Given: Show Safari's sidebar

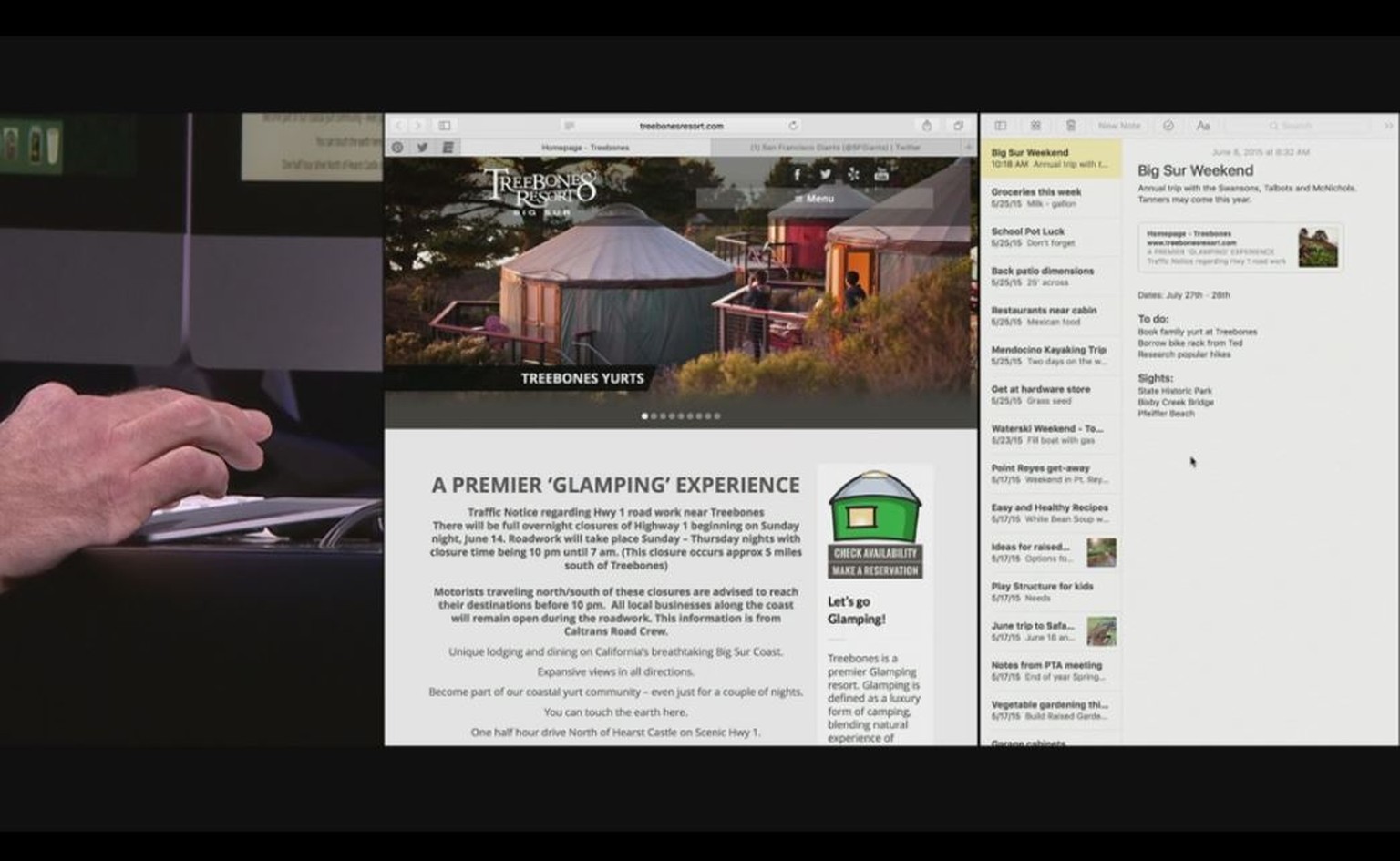Looking at the screenshot, I should pos(445,126).
